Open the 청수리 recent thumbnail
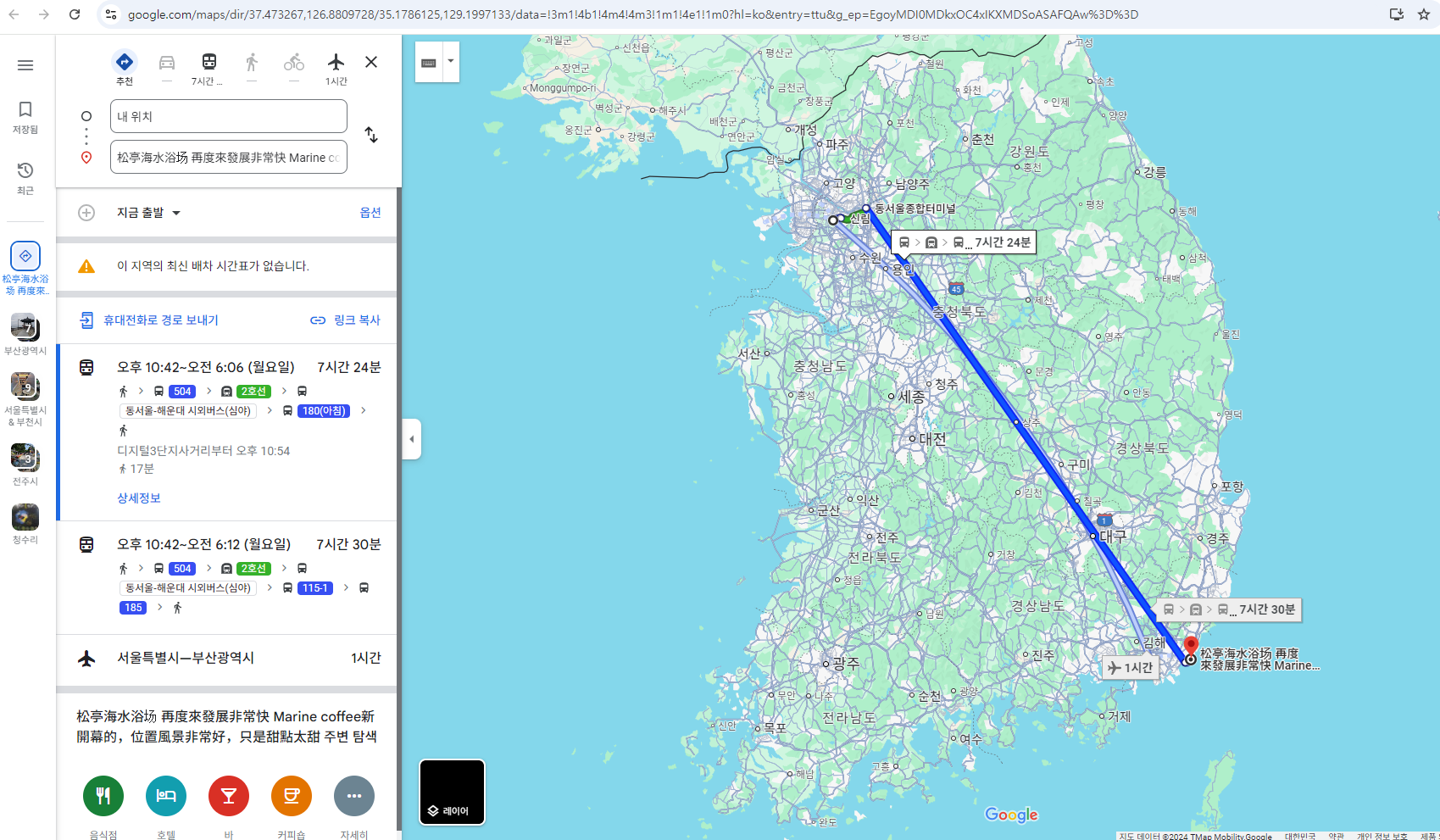Viewport: 1440px width, 840px height. coord(25,524)
